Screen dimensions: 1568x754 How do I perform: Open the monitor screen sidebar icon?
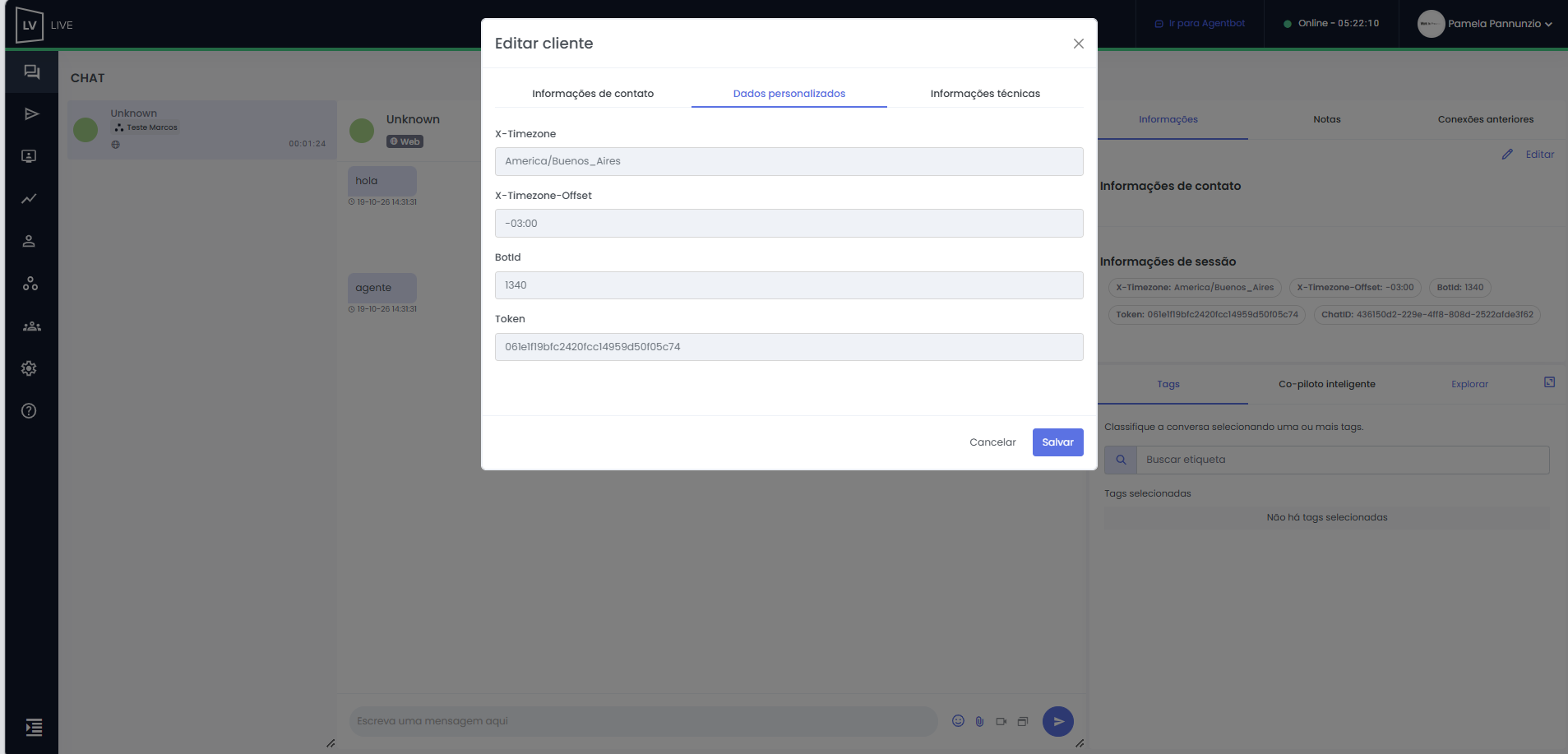tap(30, 156)
